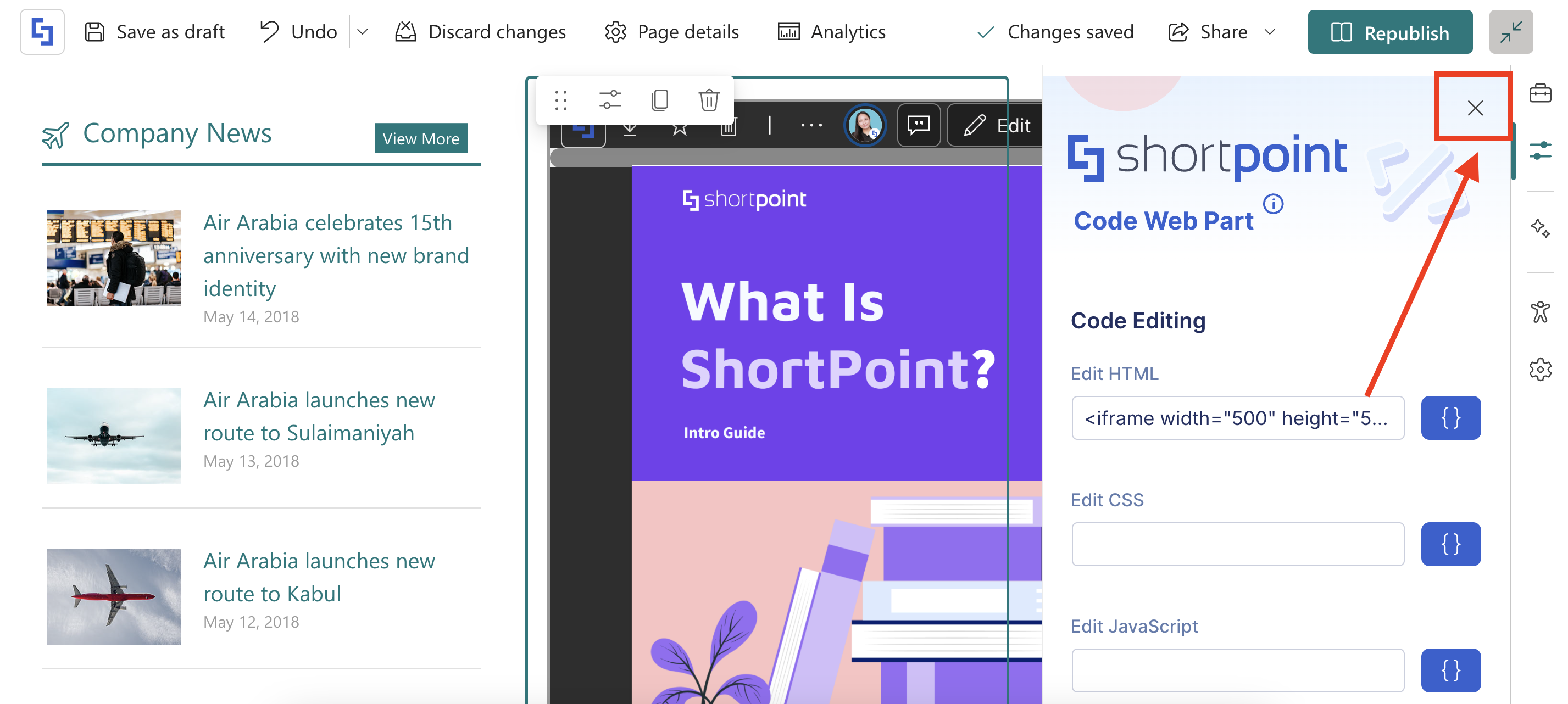Open the toolbox icon in right sidebar
The height and width of the screenshot is (704, 1568).
pyautogui.click(x=1539, y=93)
